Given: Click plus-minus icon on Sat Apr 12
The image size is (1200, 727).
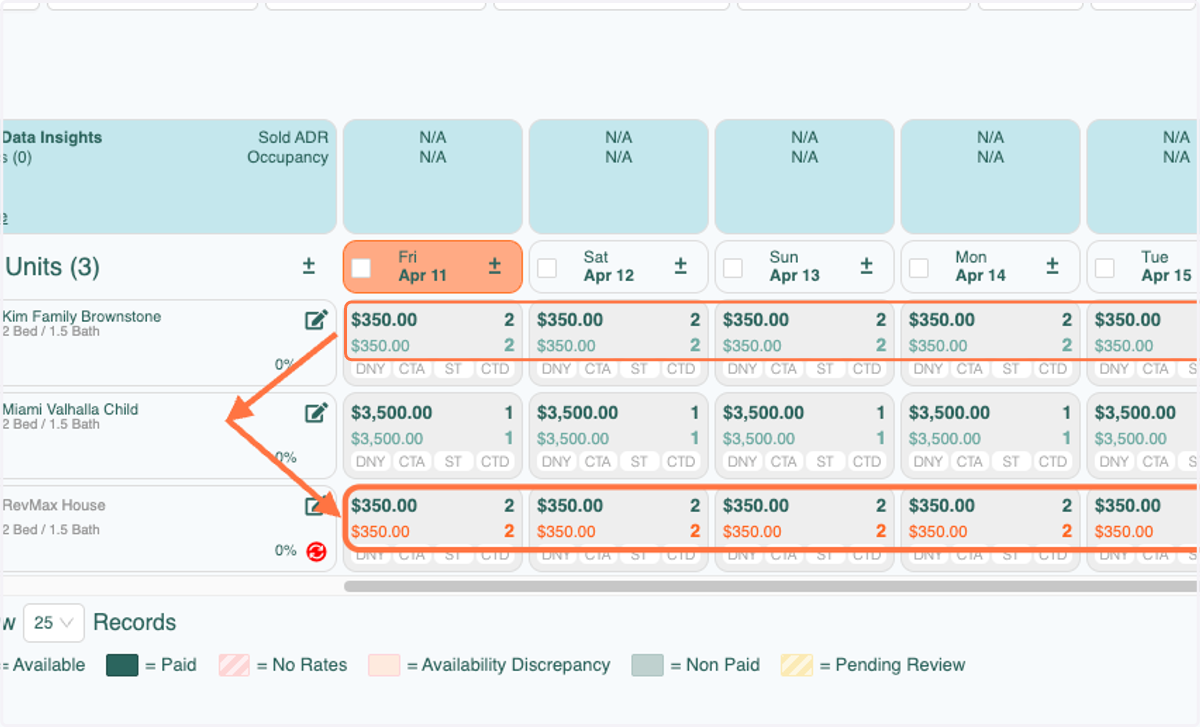Looking at the screenshot, I should (680, 266).
